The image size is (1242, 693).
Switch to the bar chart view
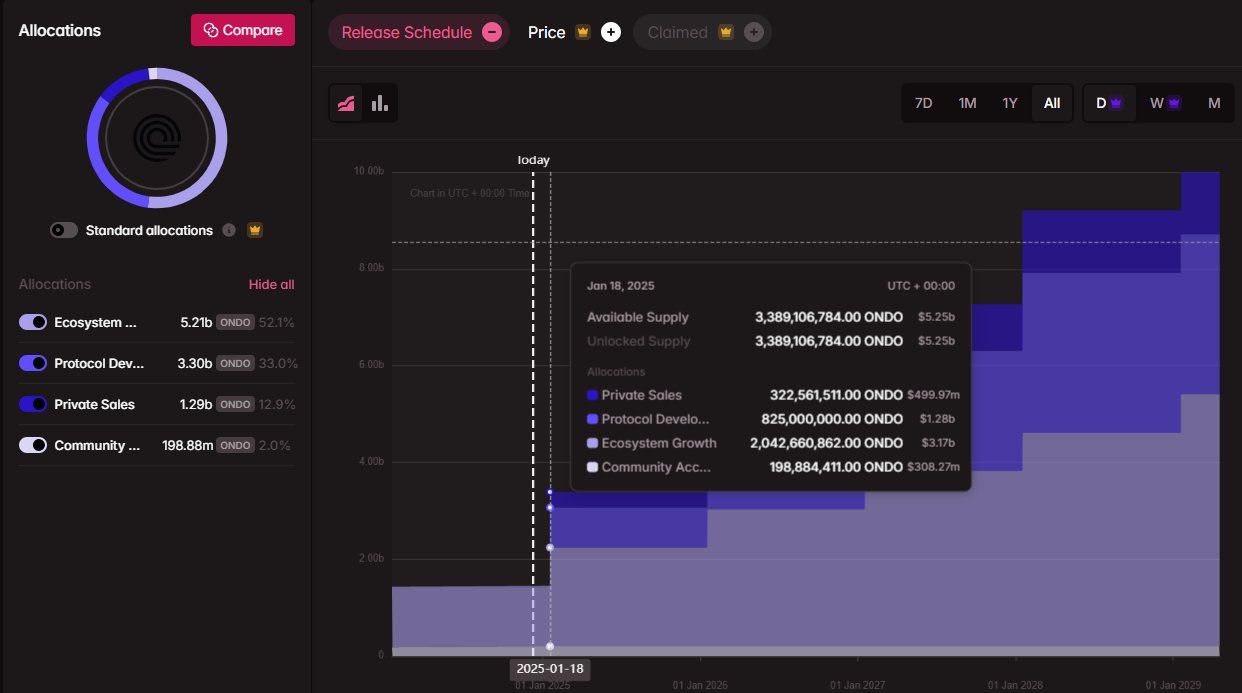coord(380,104)
